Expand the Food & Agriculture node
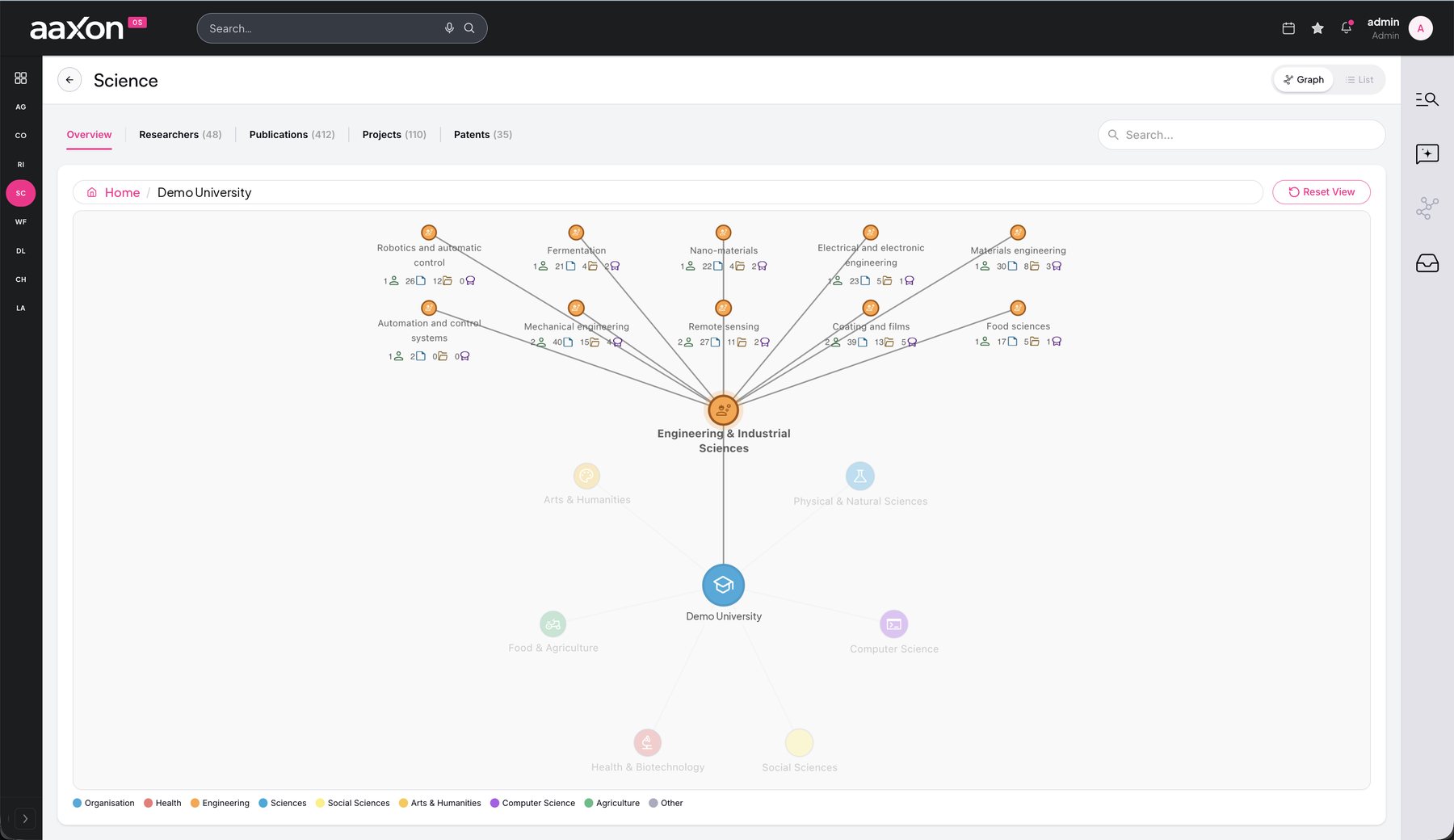1454x840 pixels. click(x=553, y=624)
